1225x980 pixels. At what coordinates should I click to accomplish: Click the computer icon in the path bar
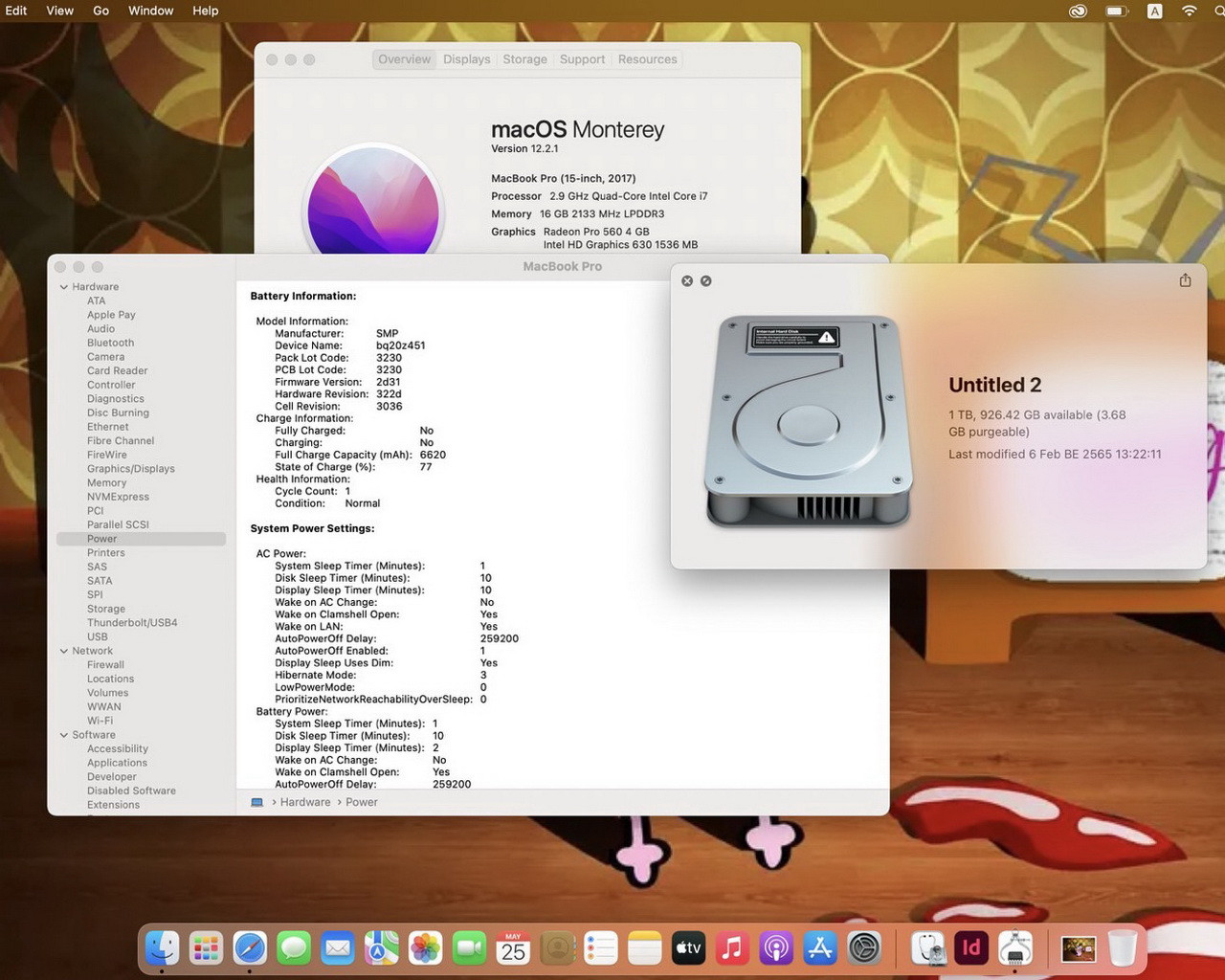pyautogui.click(x=256, y=802)
